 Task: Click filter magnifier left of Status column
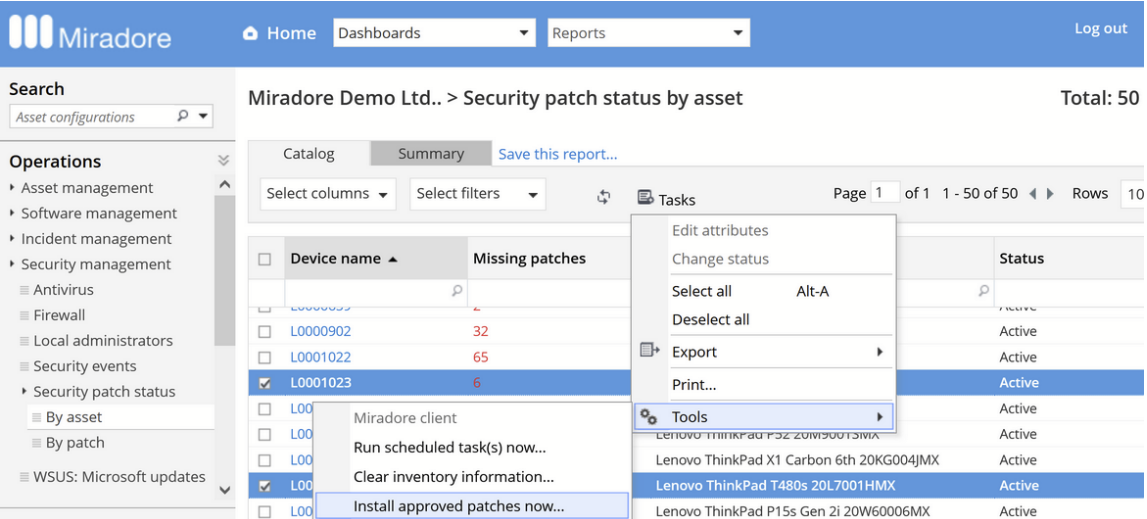coord(984,291)
